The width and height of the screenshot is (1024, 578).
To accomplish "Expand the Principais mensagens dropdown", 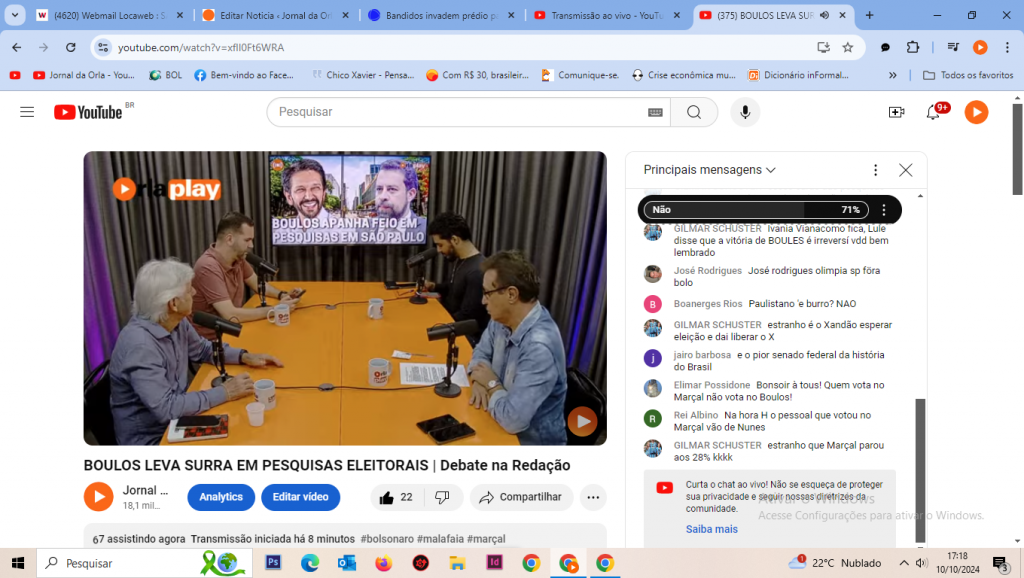I will pyautogui.click(x=709, y=170).
